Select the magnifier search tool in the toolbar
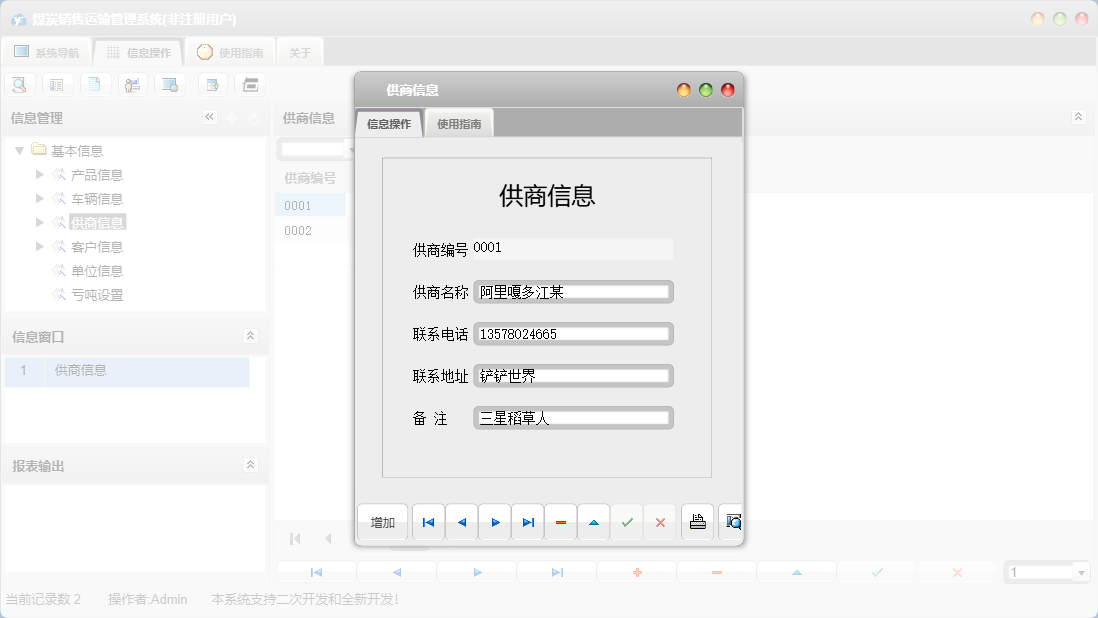This screenshot has height=618, width=1098. tap(20, 84)
